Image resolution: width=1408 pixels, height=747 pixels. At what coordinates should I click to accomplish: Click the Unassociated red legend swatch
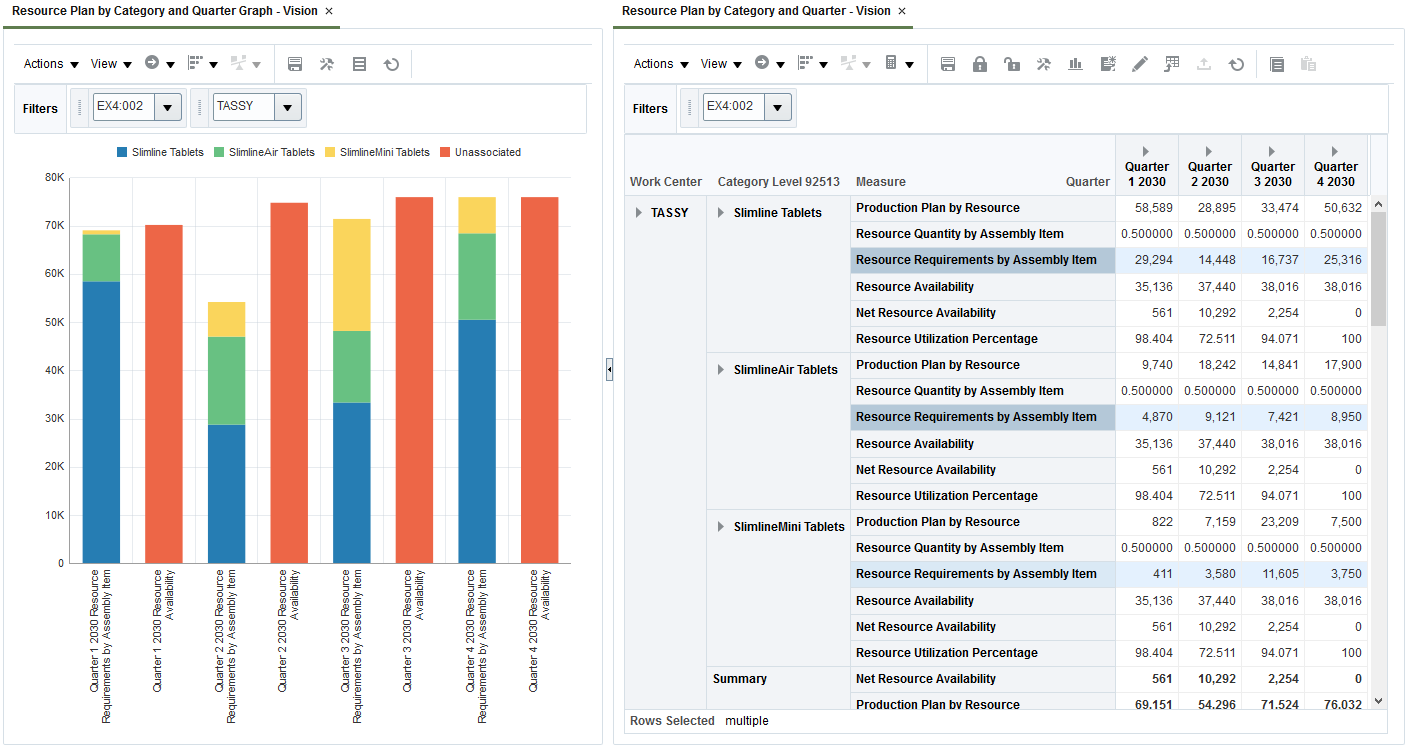click(x=445, y=153)
